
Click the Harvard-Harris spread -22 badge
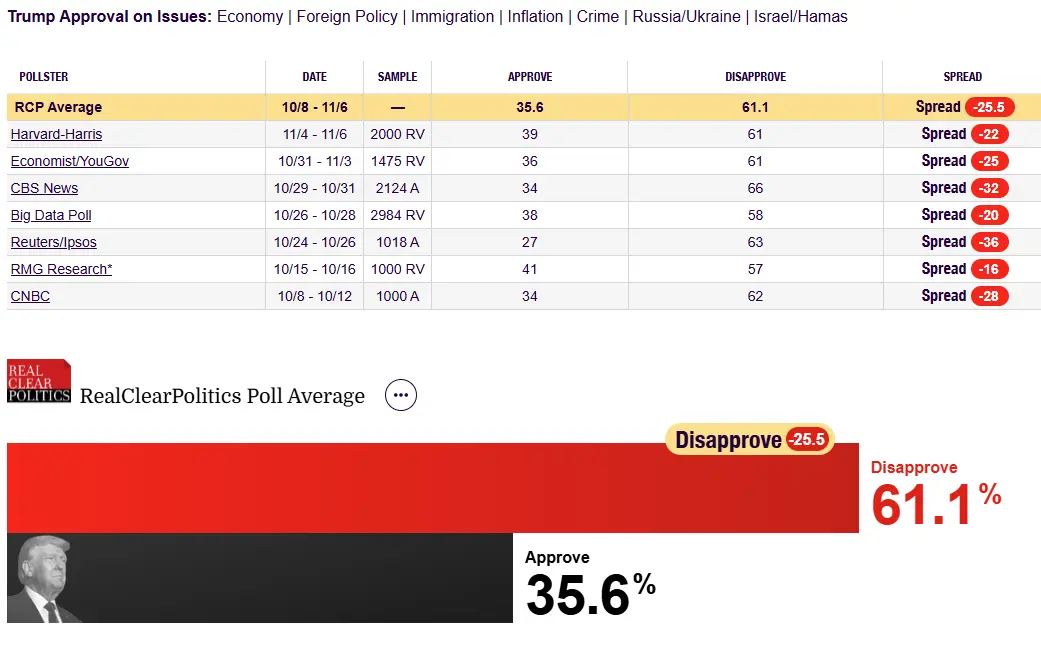coord(988,134)
